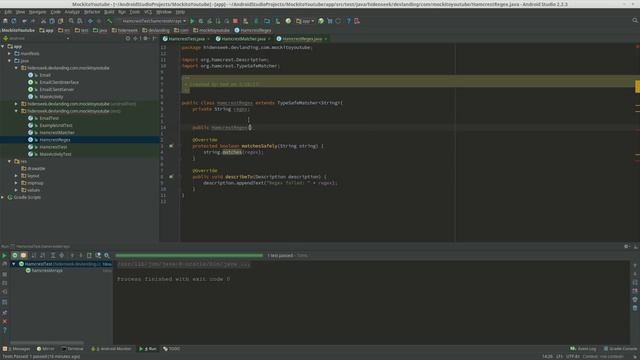Click the Debug bug icon in the main toolbar

pos(201,21)
